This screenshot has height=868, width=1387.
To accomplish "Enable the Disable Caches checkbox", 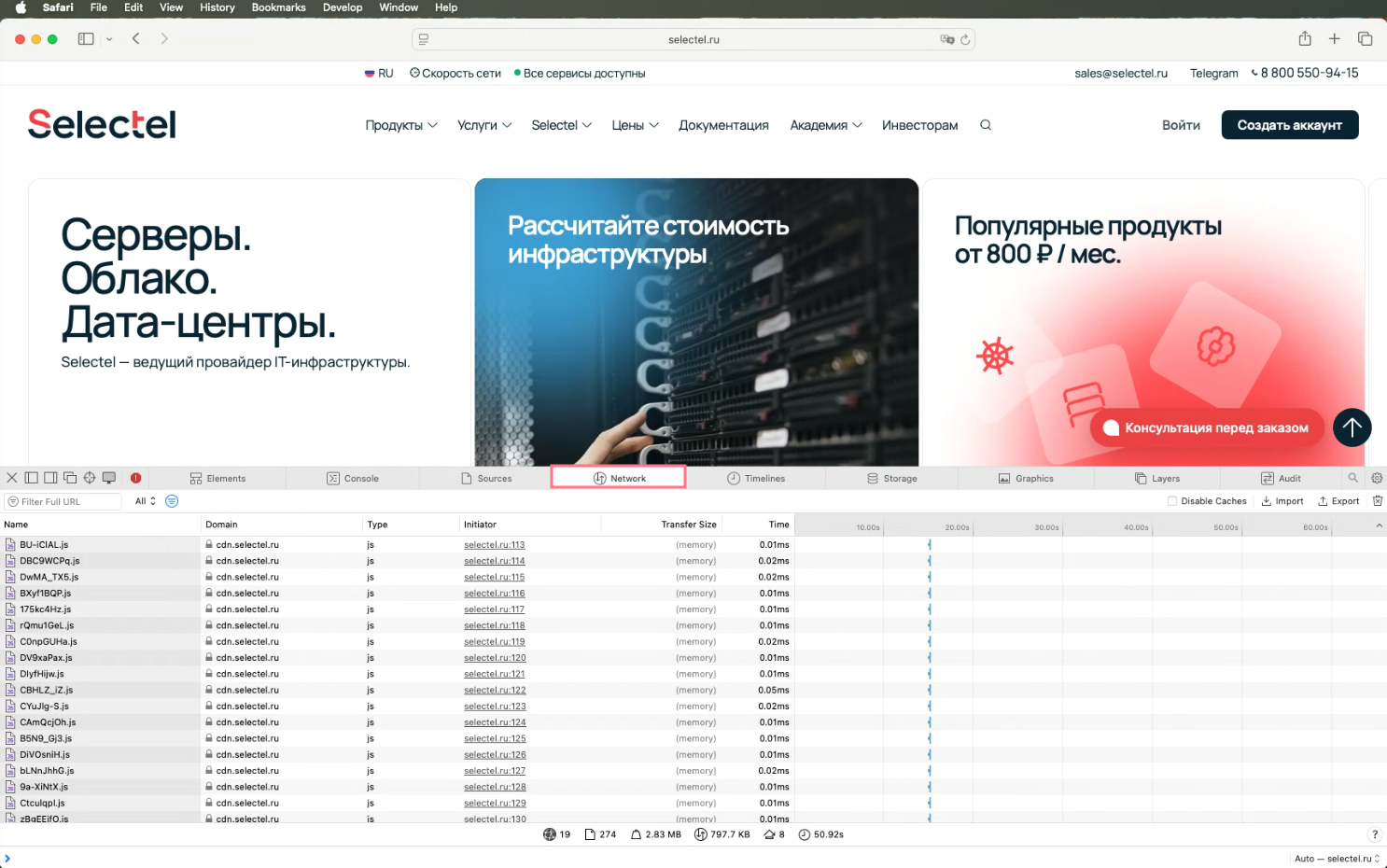I will pyautogui.click(x=1172, y=501).
